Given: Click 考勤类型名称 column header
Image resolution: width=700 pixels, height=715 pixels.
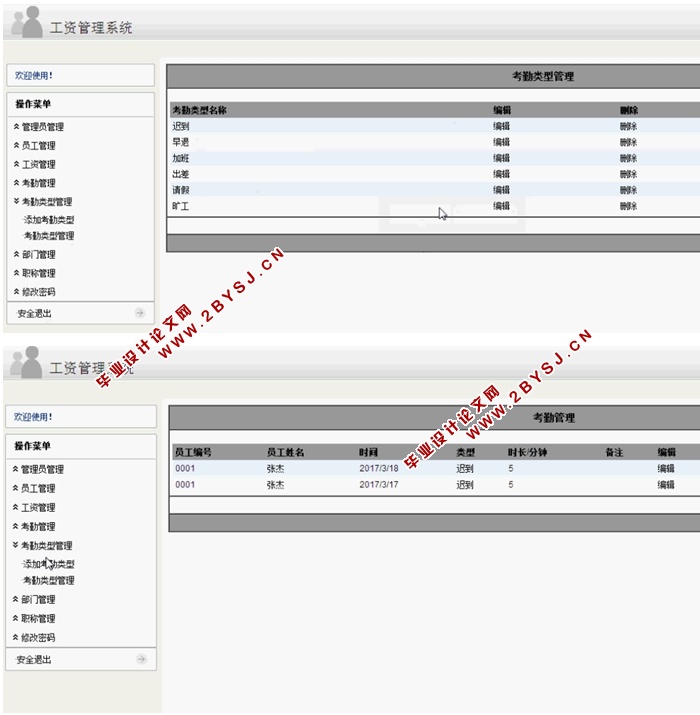Looking at the screenshot, I should tap(199, 110).
